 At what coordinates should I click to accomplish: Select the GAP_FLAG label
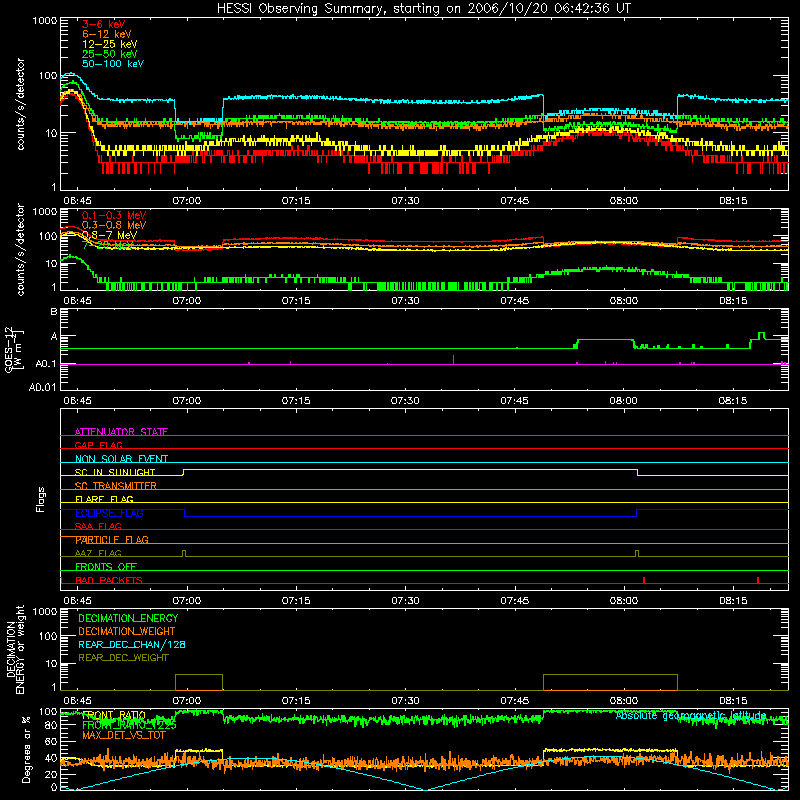click(98, 445)
